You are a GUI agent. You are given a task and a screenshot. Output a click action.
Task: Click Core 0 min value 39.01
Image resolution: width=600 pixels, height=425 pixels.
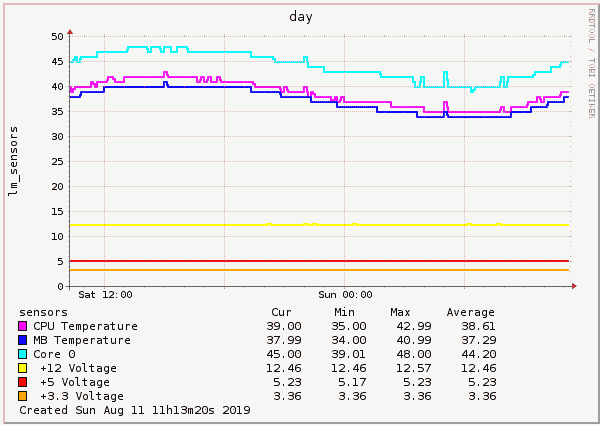click(x=349, y=354)
